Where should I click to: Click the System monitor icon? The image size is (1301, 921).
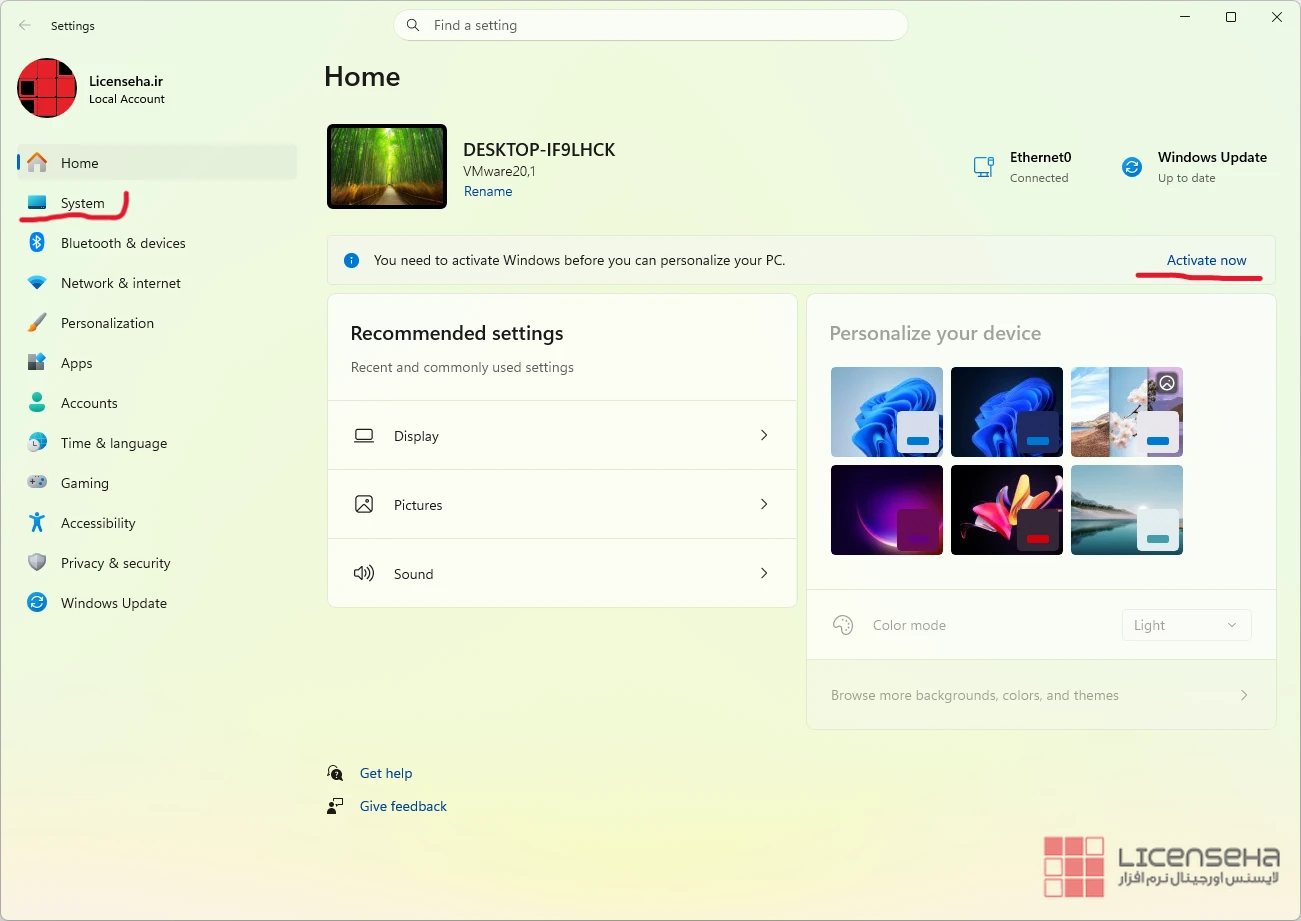37,203
